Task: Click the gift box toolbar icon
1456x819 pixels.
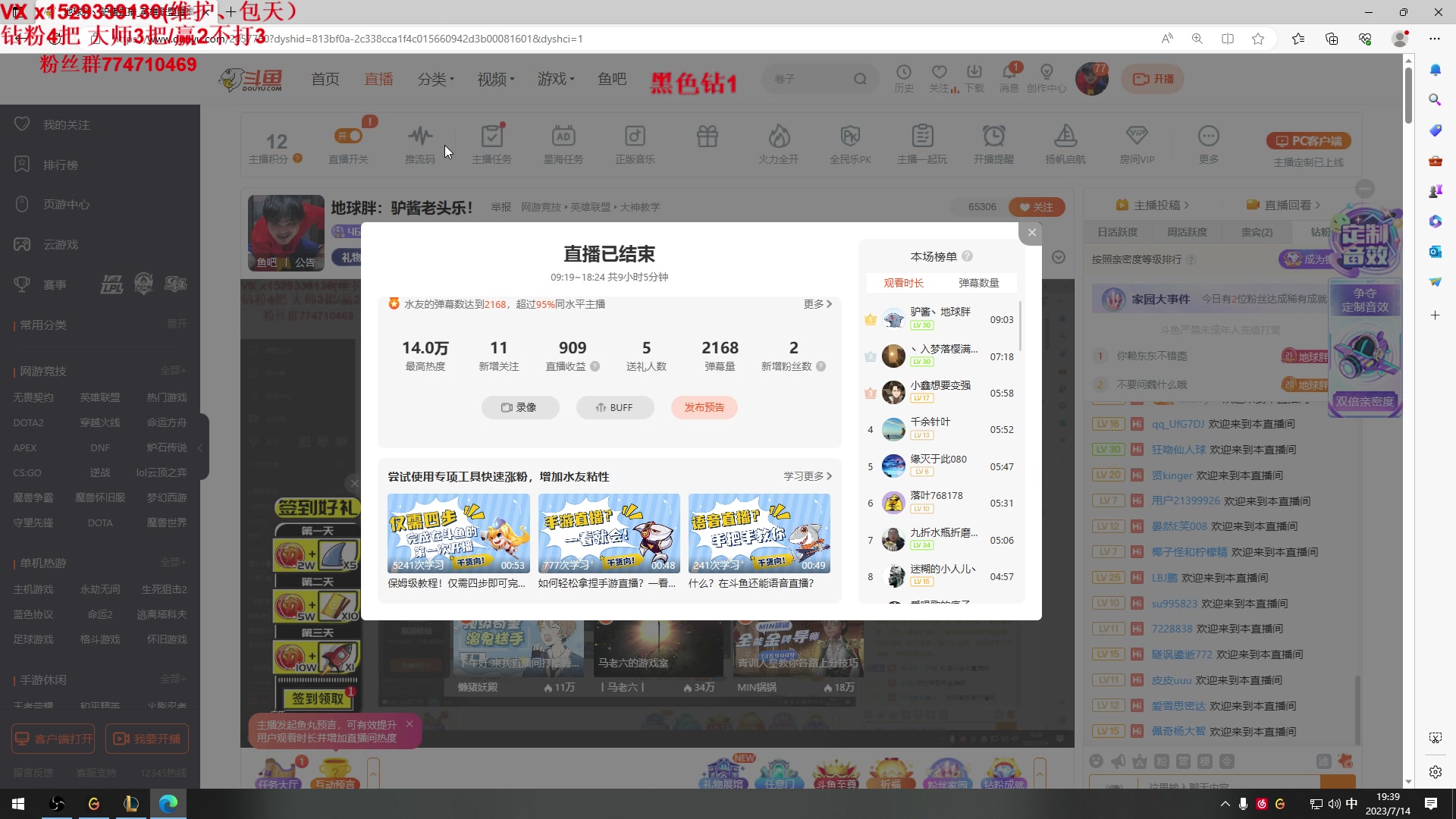Action: [708, 136]
